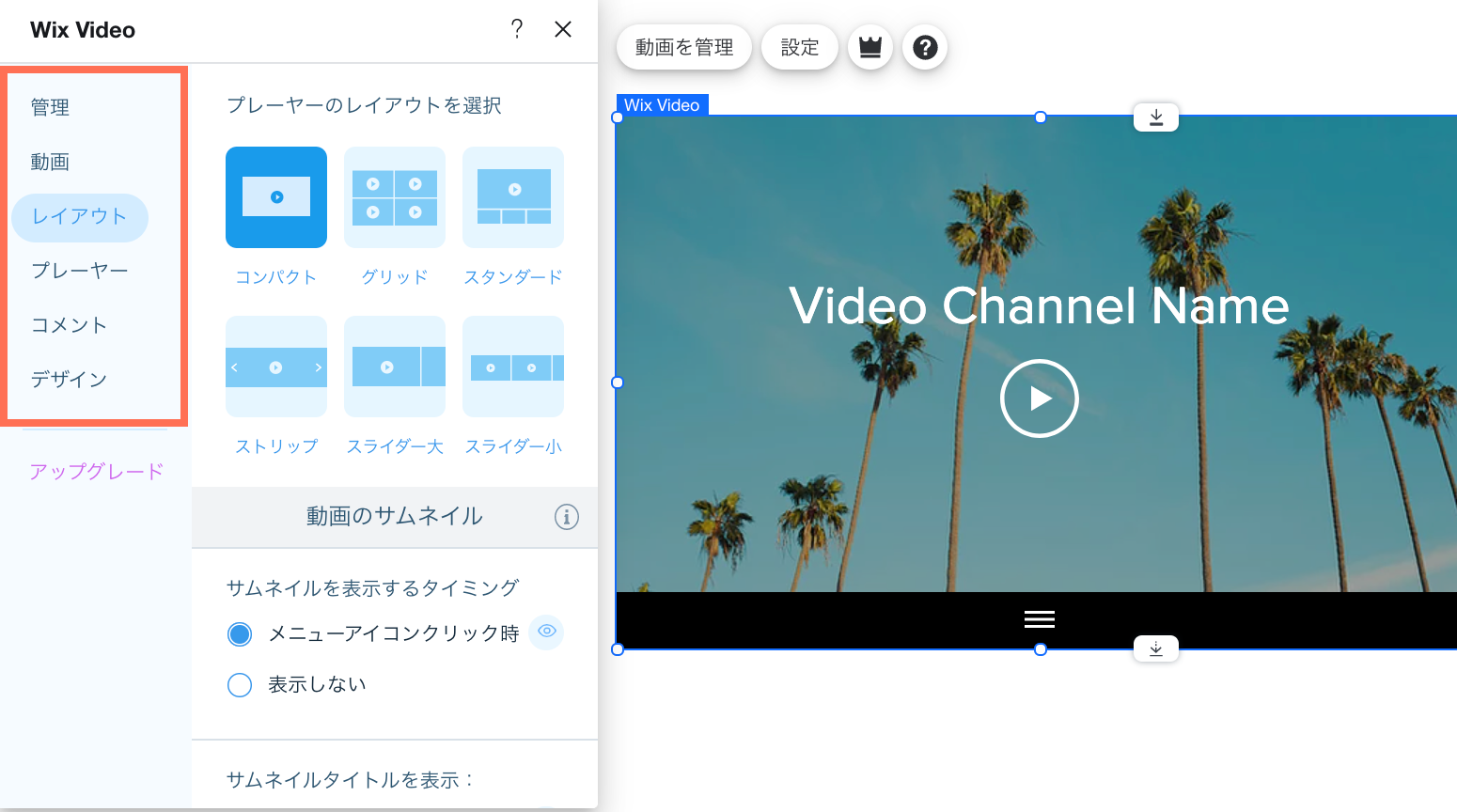Open help via the circled question mark icon
Viewport: 1457px width, 812px height.
coord(925,46)
